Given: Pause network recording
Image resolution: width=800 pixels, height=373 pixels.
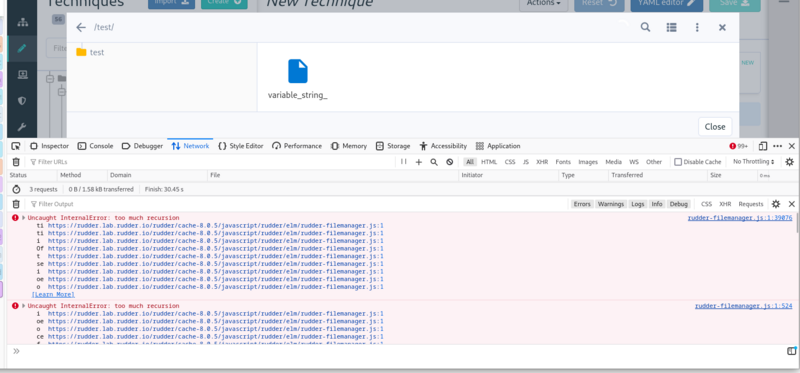Looking at the screenshot, I should [404, 162].
